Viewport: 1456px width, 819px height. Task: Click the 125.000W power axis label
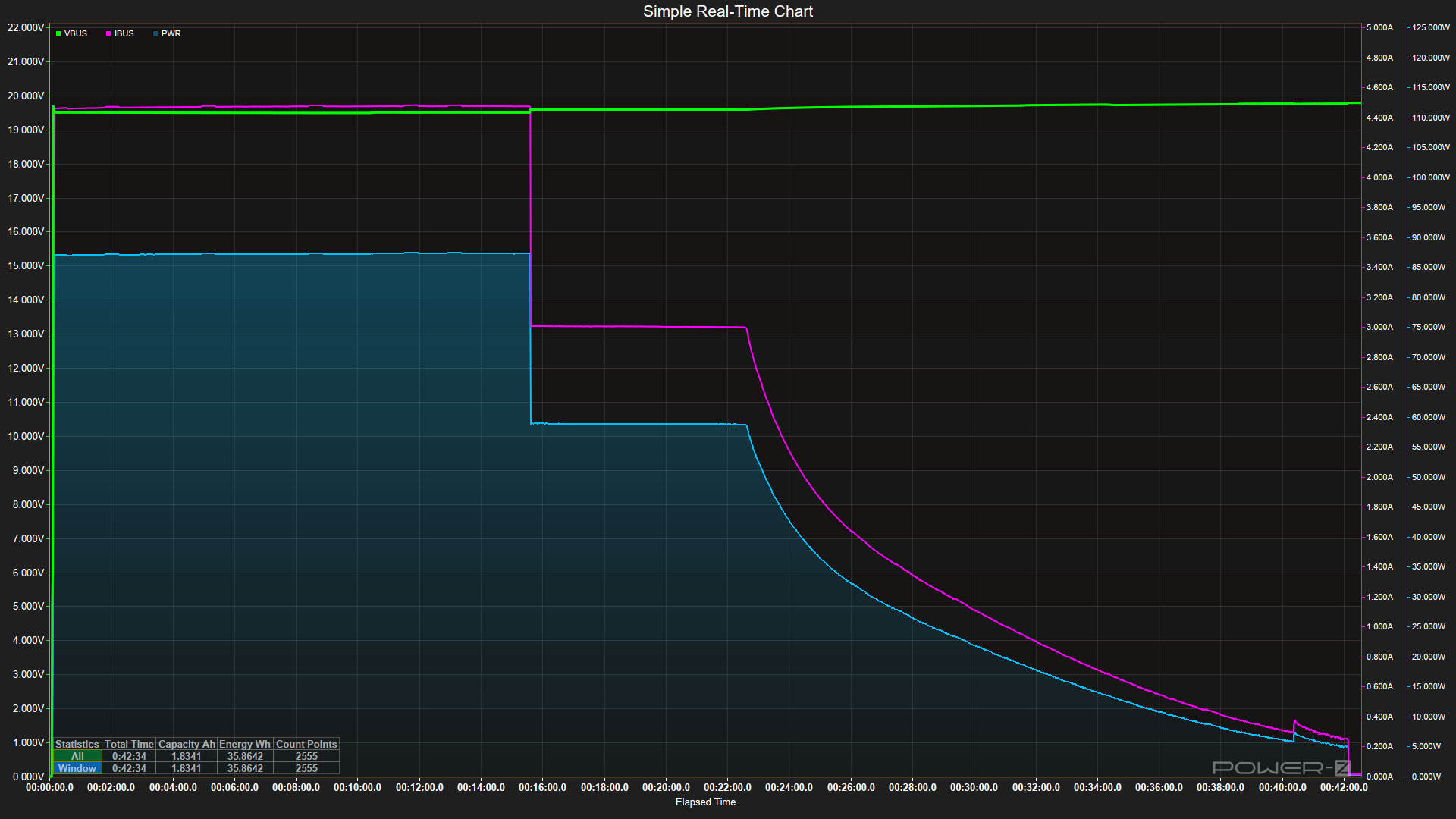[1430, 27]
